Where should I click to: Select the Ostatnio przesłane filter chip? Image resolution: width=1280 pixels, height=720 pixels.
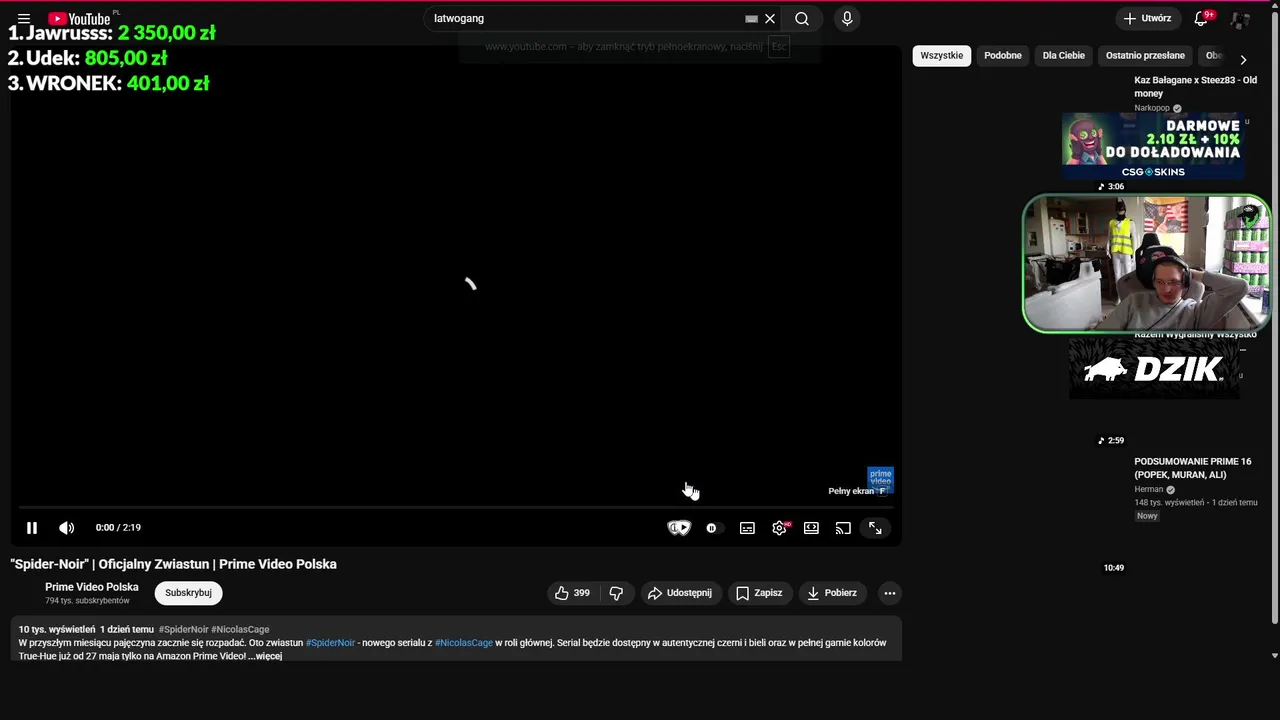pyautogui.click(x=1145, y=56)
